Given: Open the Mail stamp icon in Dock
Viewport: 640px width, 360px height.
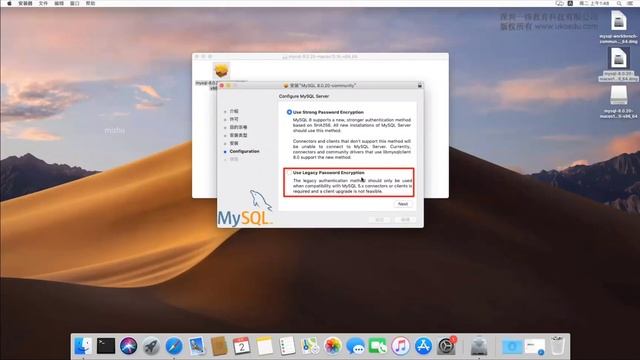Looking at the screenshot, I should tap(197, 346).
